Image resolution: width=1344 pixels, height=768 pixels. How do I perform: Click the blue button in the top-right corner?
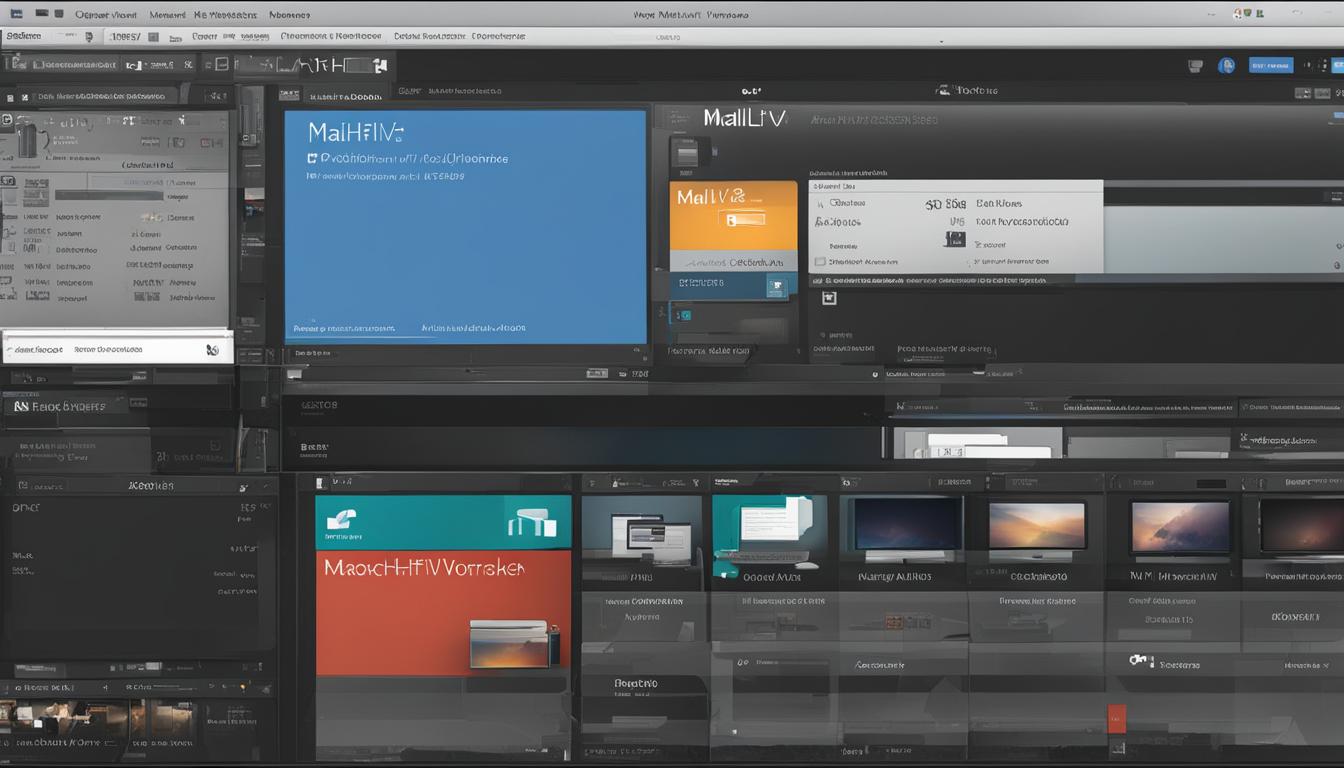(x=1272, y=66)
